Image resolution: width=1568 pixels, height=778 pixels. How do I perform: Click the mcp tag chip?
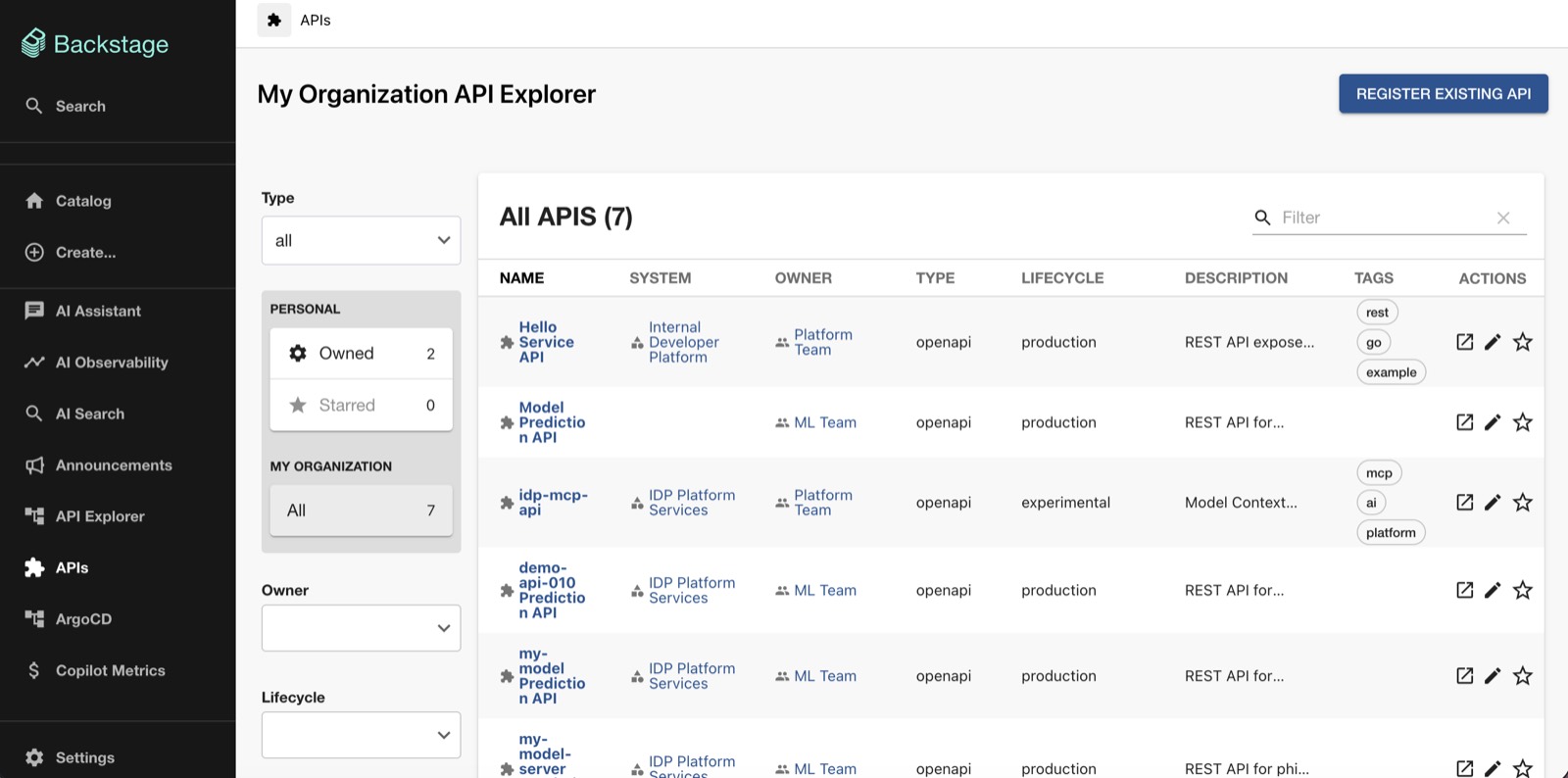coord(1379,473)
